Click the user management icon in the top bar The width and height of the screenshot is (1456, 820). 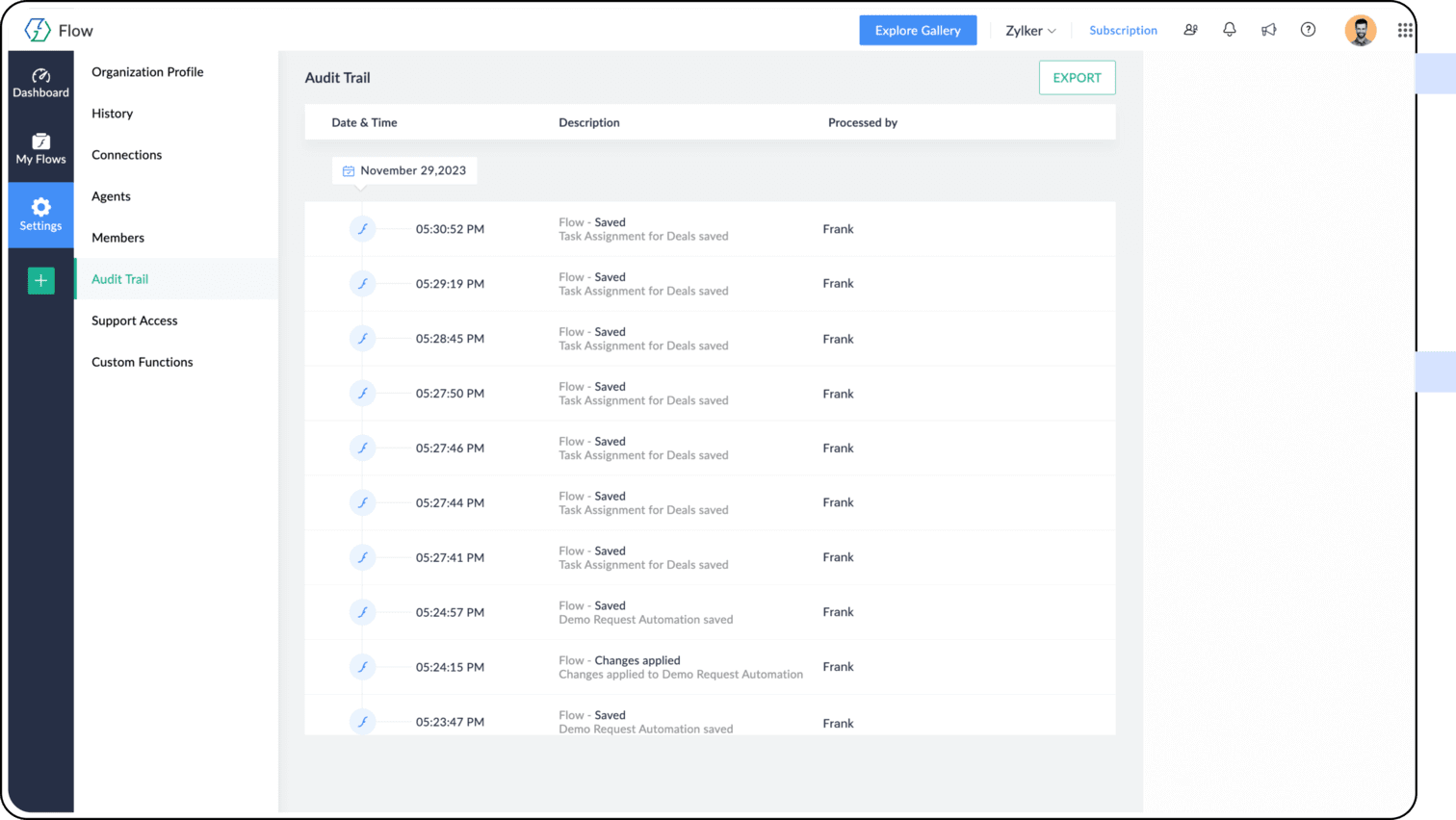[x=1190, y=30]
